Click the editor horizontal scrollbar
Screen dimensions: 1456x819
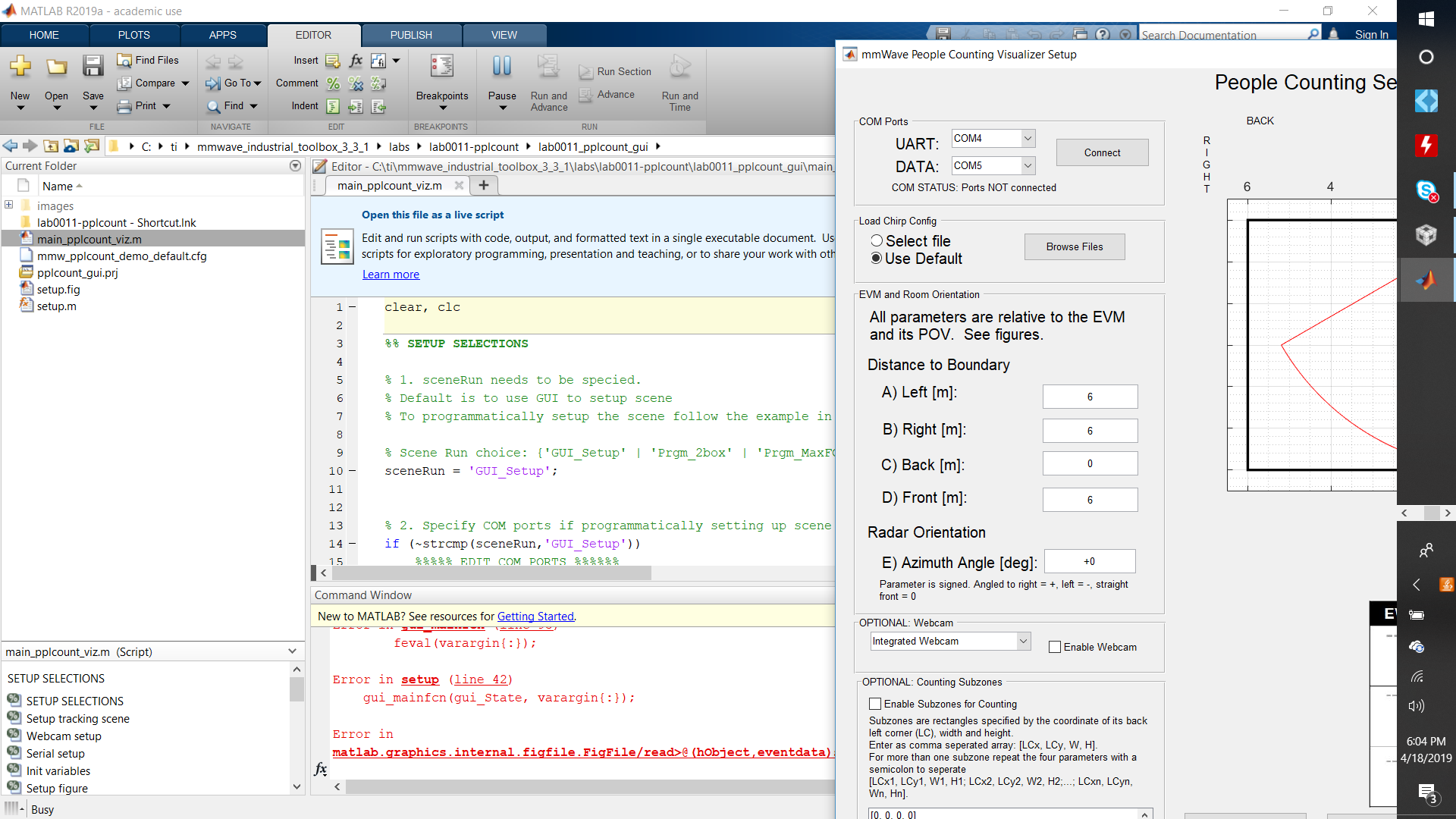pos(491,573)
